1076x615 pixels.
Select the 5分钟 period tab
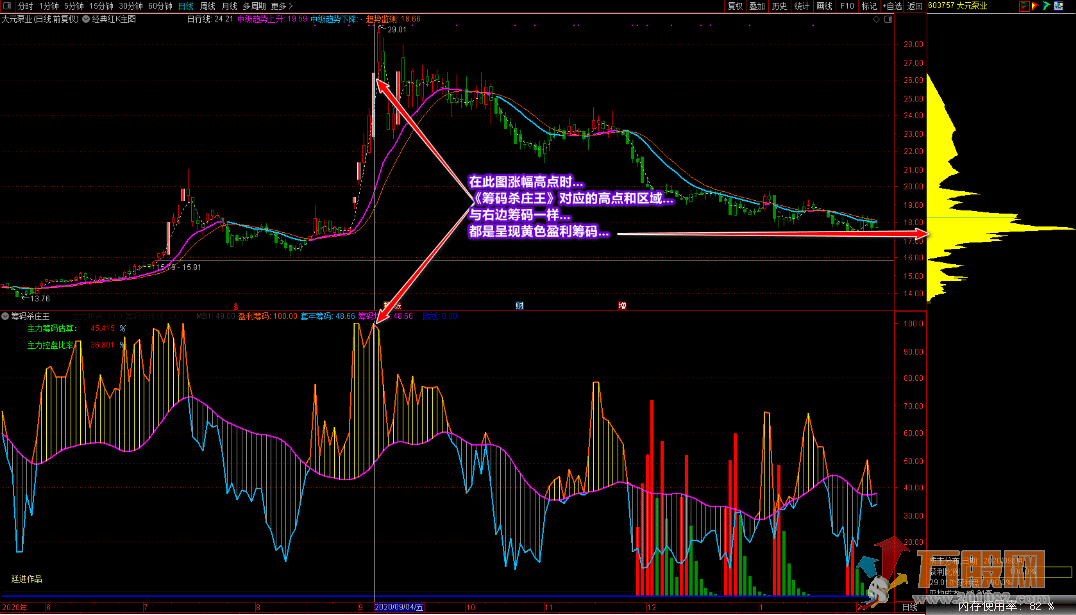(x=74, y=5)
